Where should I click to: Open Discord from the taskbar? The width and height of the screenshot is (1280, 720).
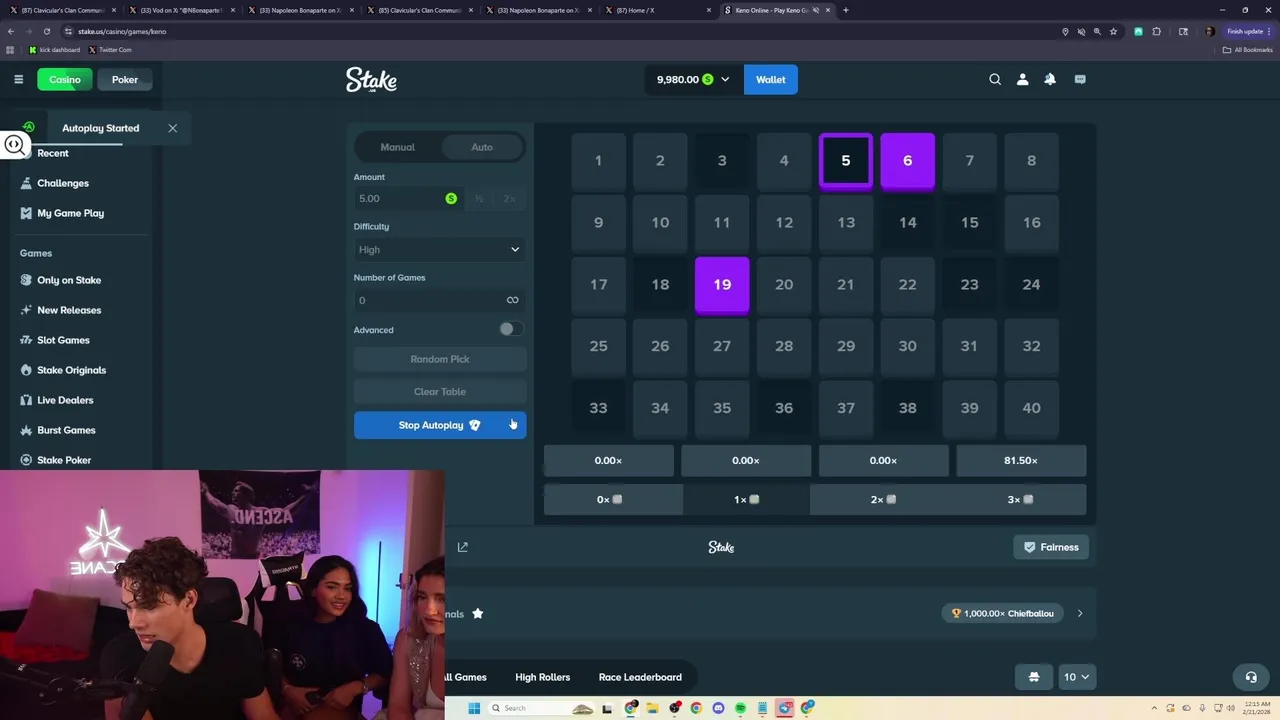point(718,708)
